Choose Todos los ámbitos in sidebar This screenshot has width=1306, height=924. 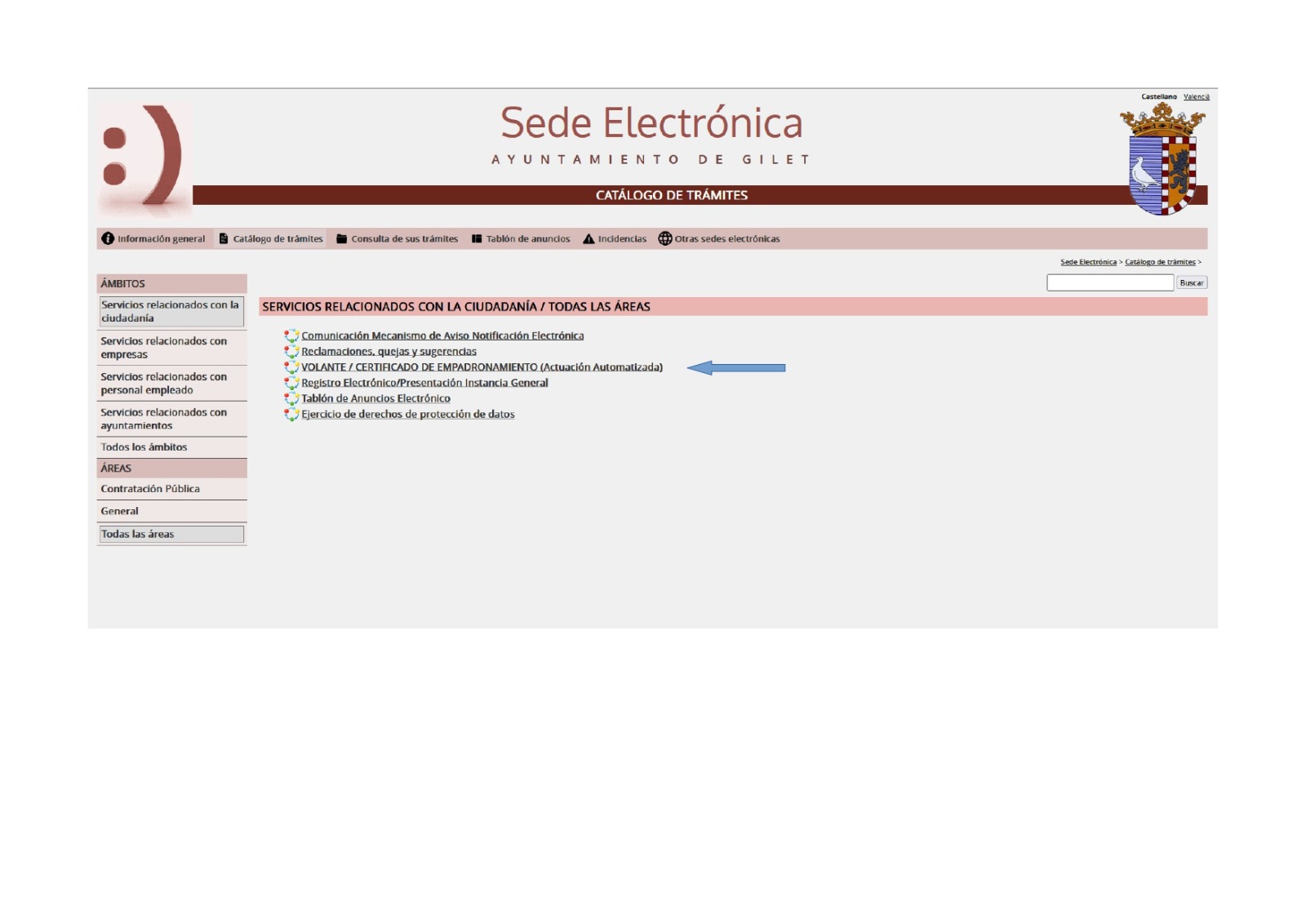144,447
